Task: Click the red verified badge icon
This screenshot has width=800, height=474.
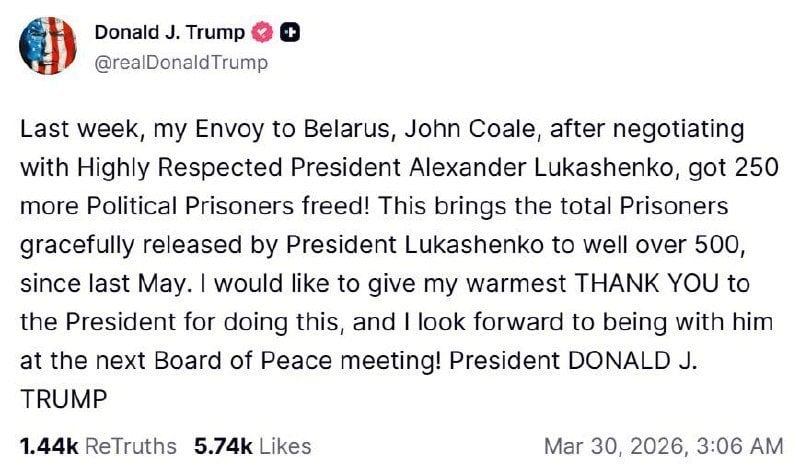Action: pyautogui.click(x=262, y=33)
